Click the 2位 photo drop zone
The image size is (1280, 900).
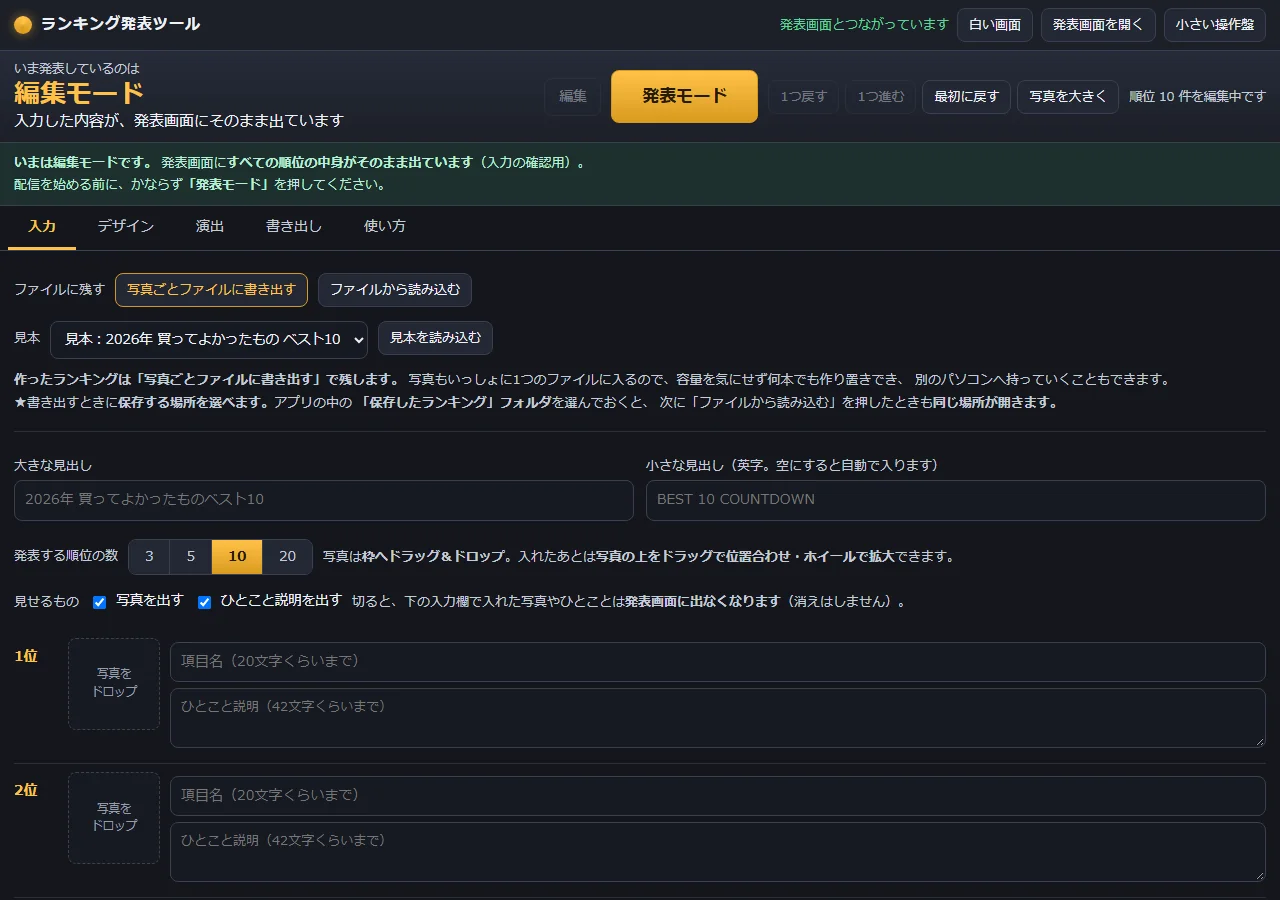[114, 818]
